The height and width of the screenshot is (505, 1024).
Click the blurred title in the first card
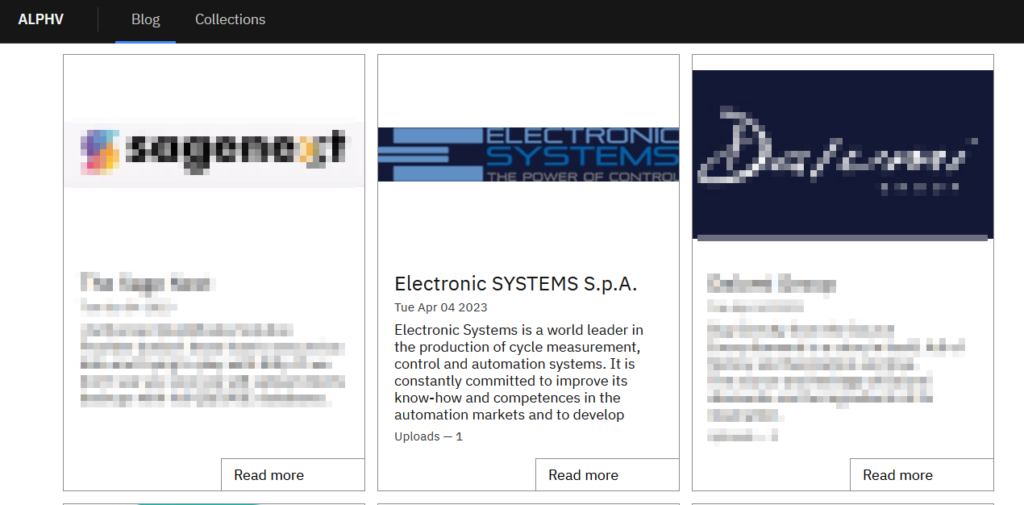[147, 283]
